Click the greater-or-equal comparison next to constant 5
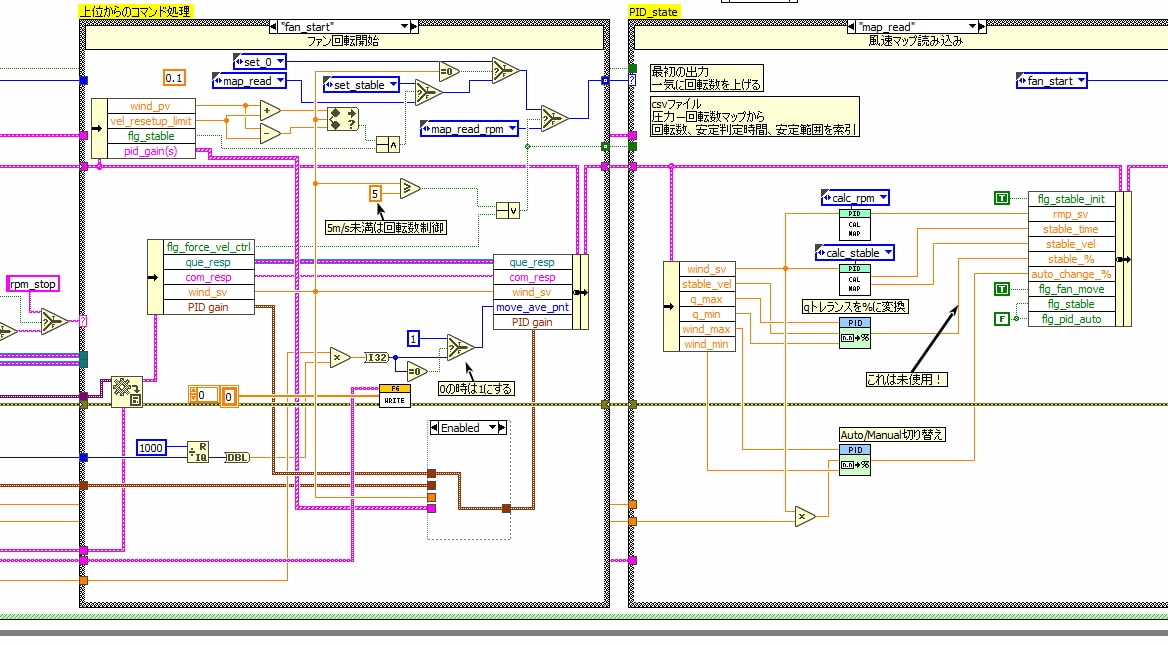The image size is (1168, 645). (x=410, y=188)
